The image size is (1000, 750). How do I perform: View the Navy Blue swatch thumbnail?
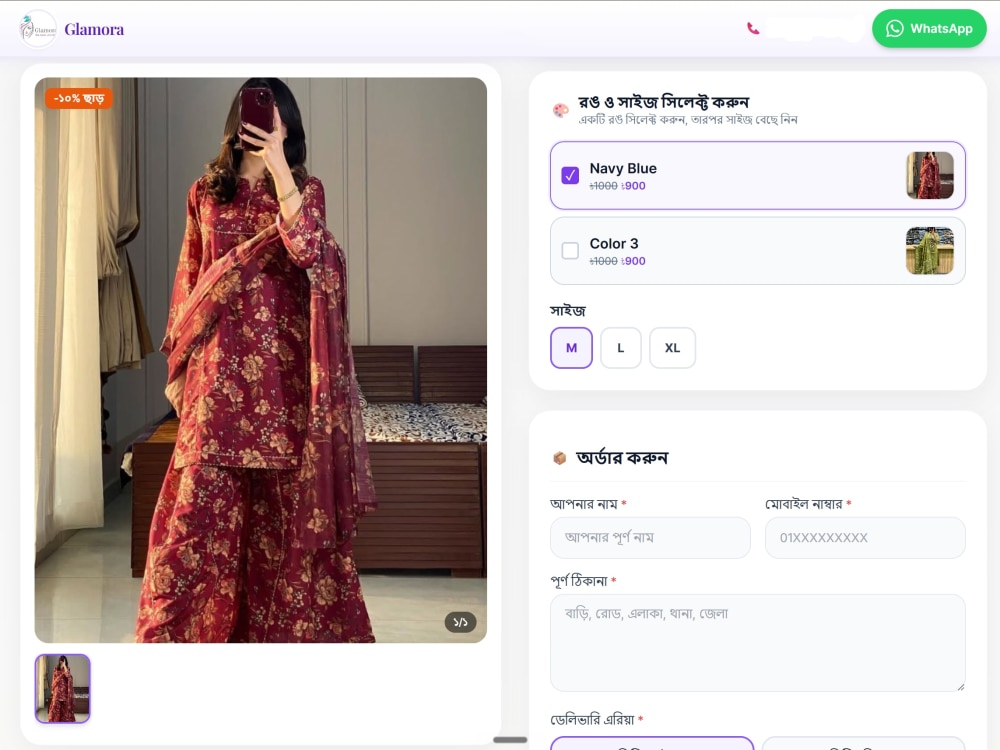(x=930, y=175)
